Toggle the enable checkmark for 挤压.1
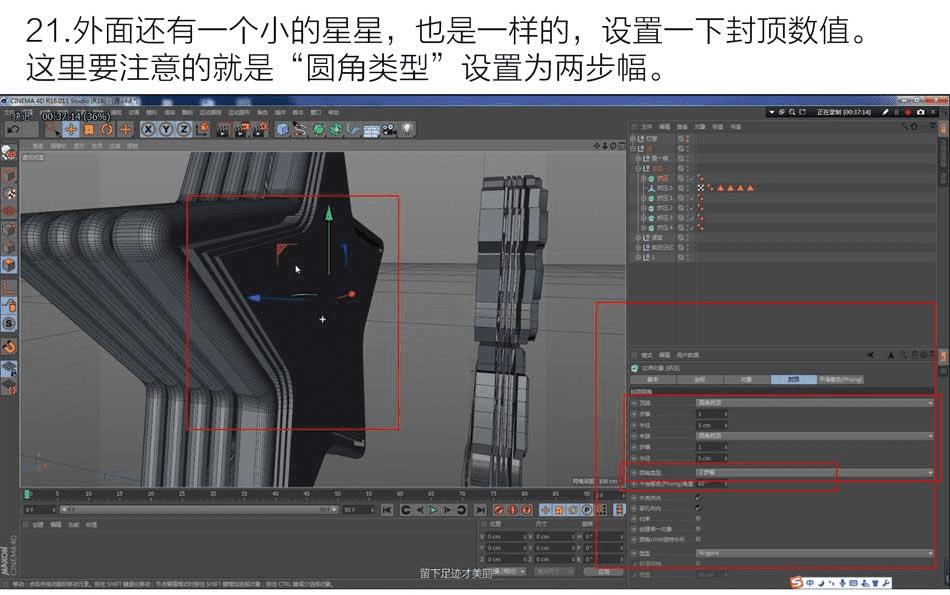Screen dimensions: 950x595 tap(693, 198)
